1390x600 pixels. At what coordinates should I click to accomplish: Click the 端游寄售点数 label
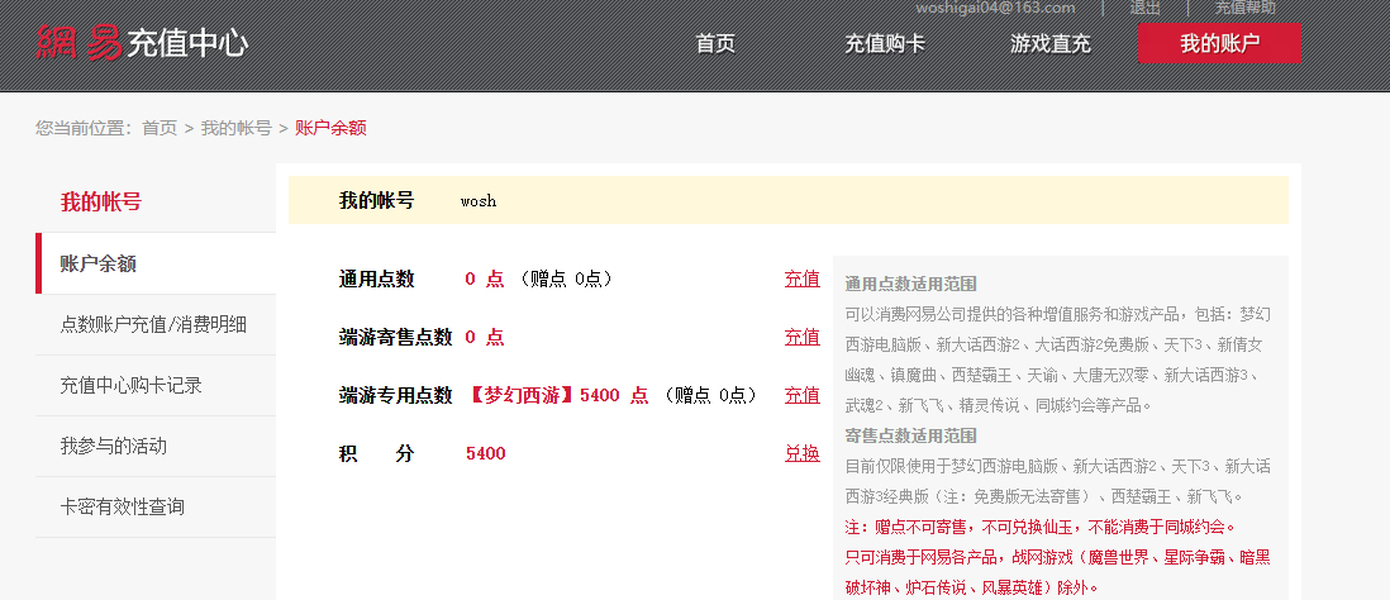pos(396,337)
